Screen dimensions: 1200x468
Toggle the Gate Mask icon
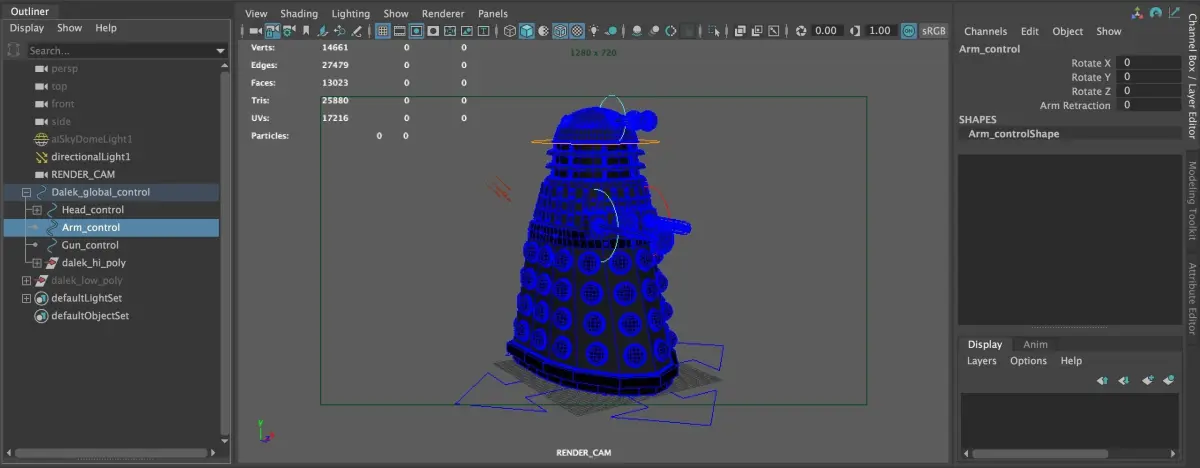(x=433, y=31)
